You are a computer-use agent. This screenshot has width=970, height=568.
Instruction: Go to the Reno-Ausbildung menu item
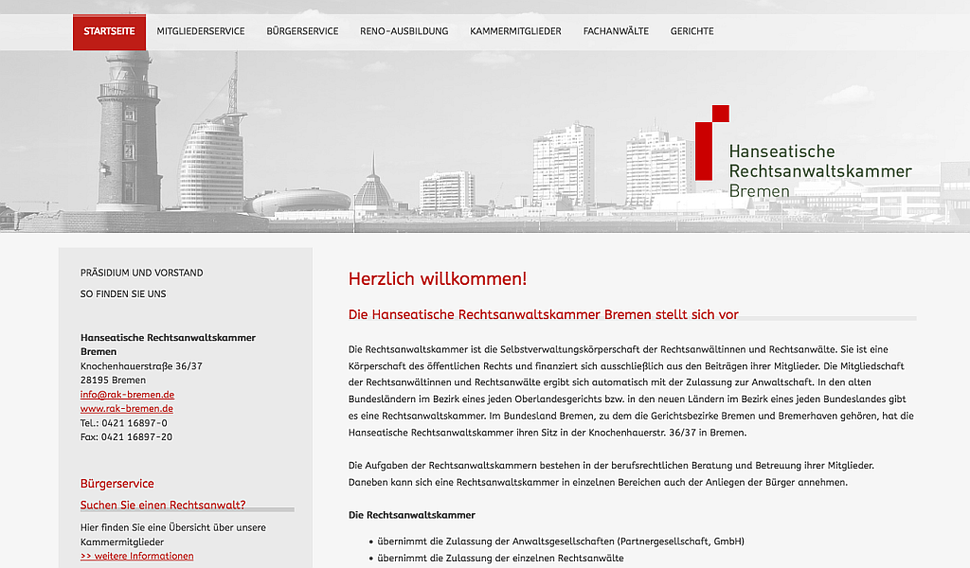coord(404,31)
